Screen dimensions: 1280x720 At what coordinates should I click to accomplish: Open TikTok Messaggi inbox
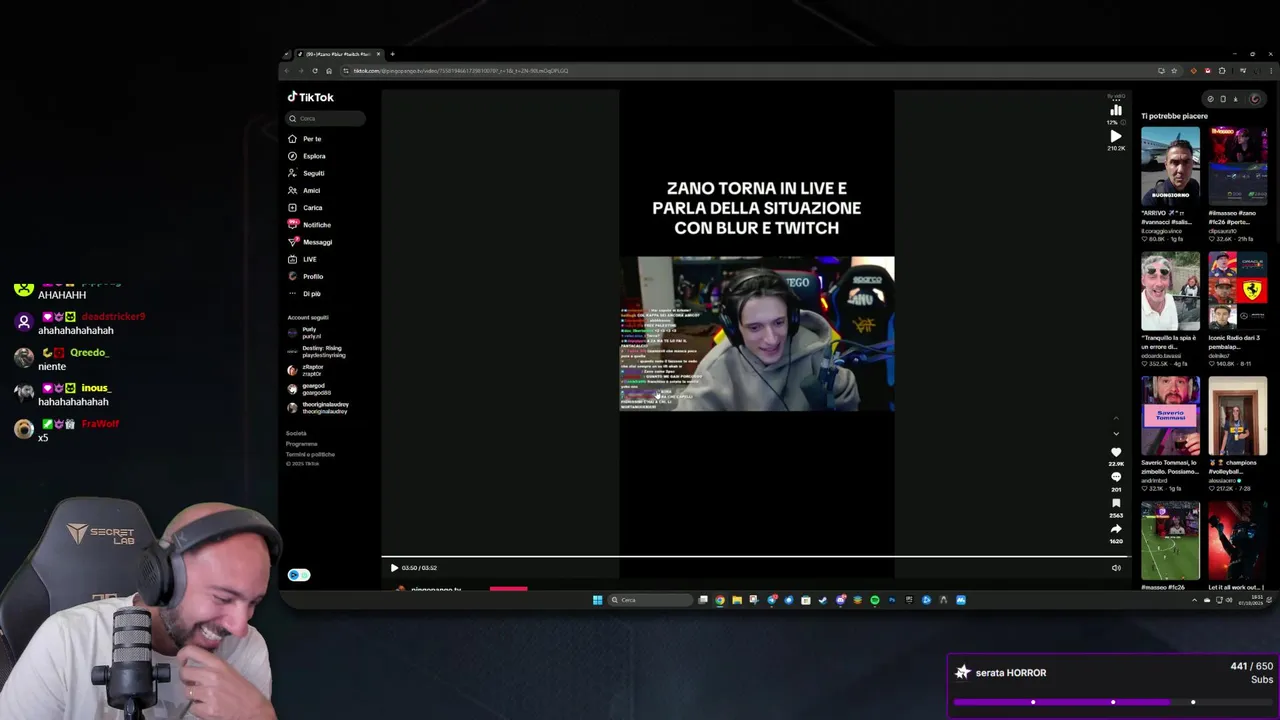(x=310, y=242)
